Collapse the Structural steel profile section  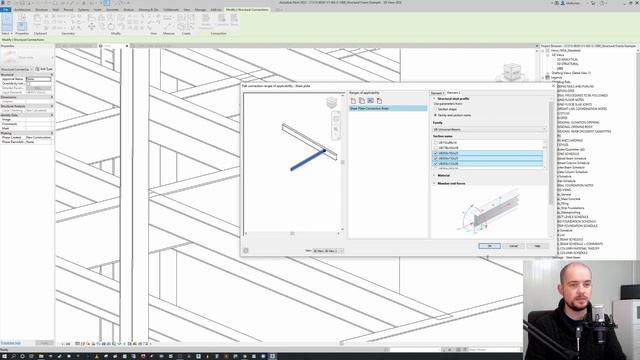tap(435, 99)
